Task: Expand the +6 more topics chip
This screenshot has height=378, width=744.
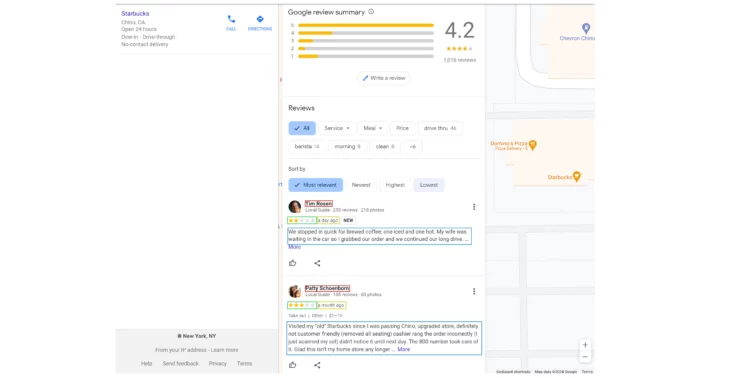Action: pyautogui.click(x=412, y=147)
